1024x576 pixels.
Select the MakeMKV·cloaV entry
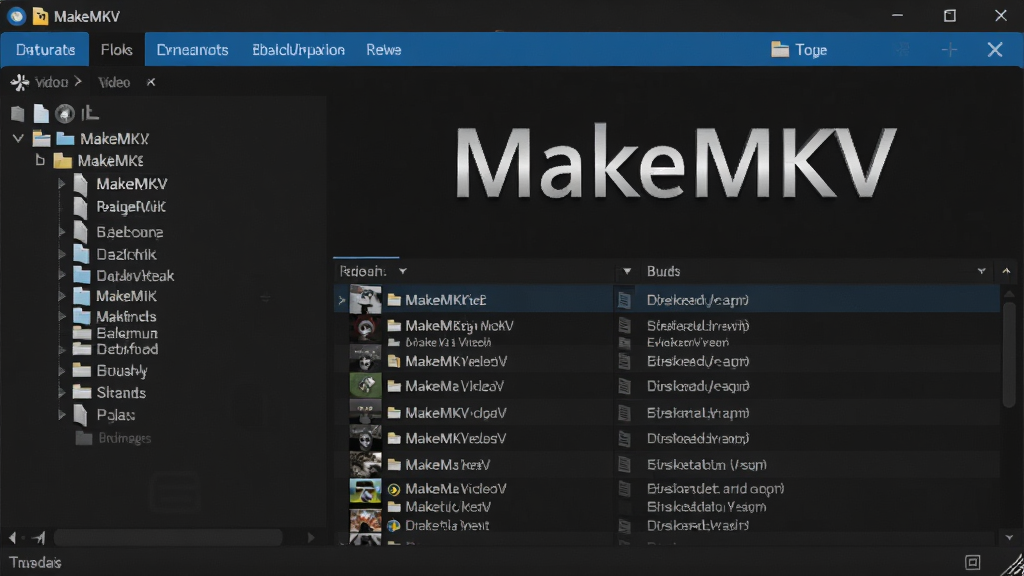click(x=455, y=413)
